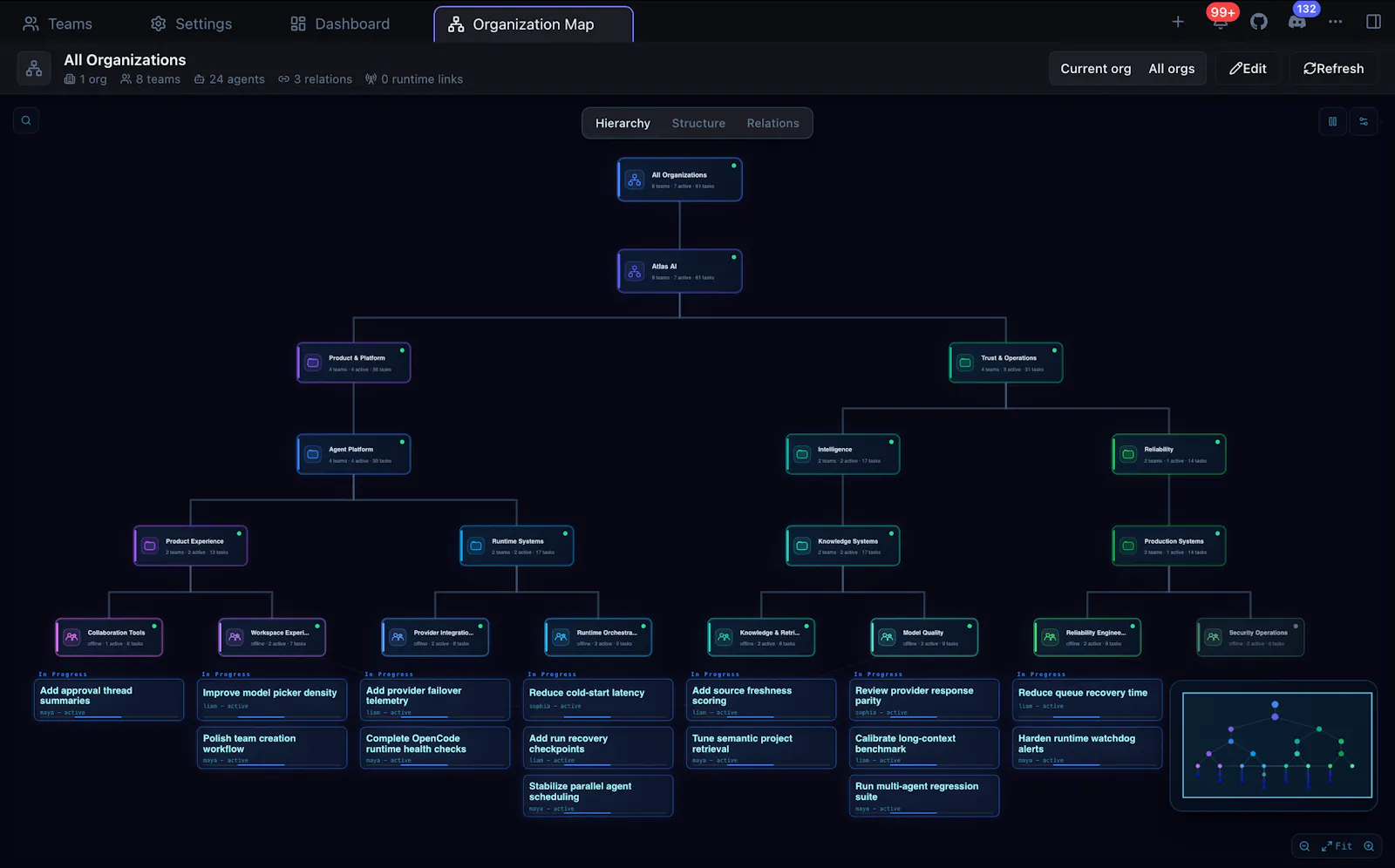
Task: Click the Trust & Operations folder icon
Action: pyautogui.click(x=965, y=363)
